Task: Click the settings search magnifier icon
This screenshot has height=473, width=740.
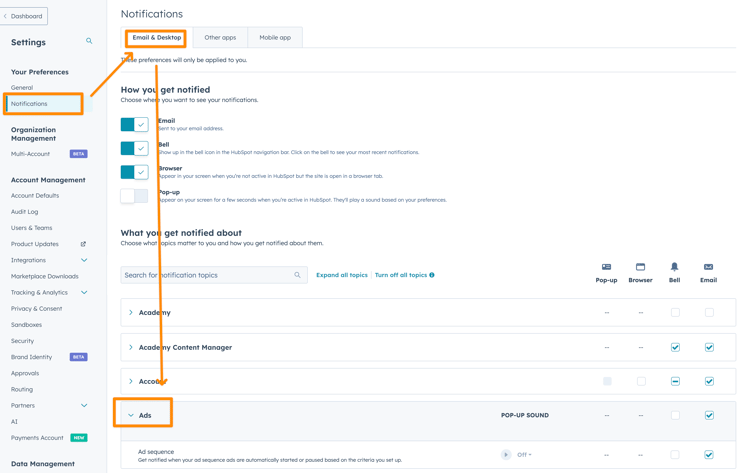Action: 89,41
